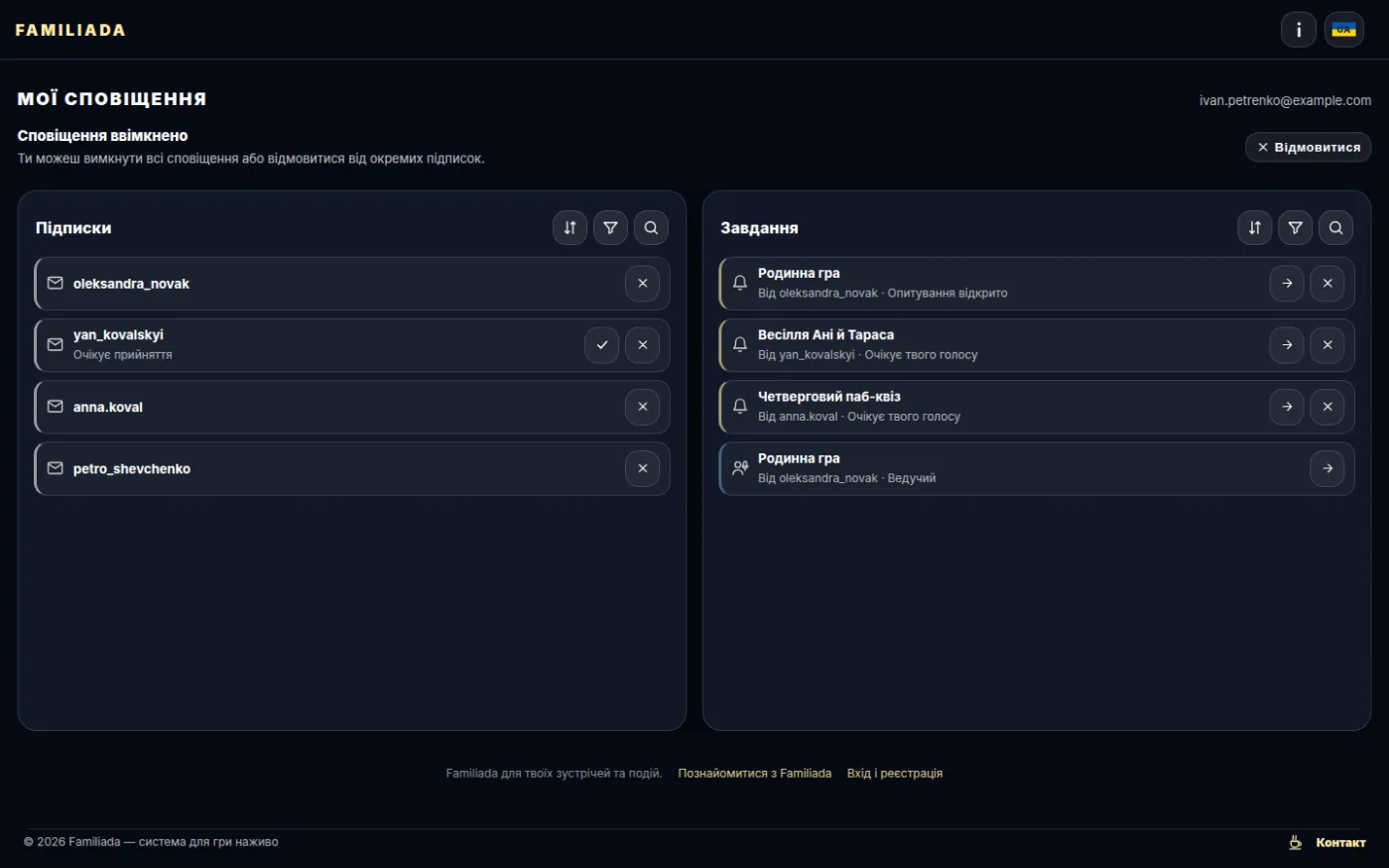The width and height of the screenshot is (1389, 868).
Task: Filter the Підписки list
Action: (610, 227)
